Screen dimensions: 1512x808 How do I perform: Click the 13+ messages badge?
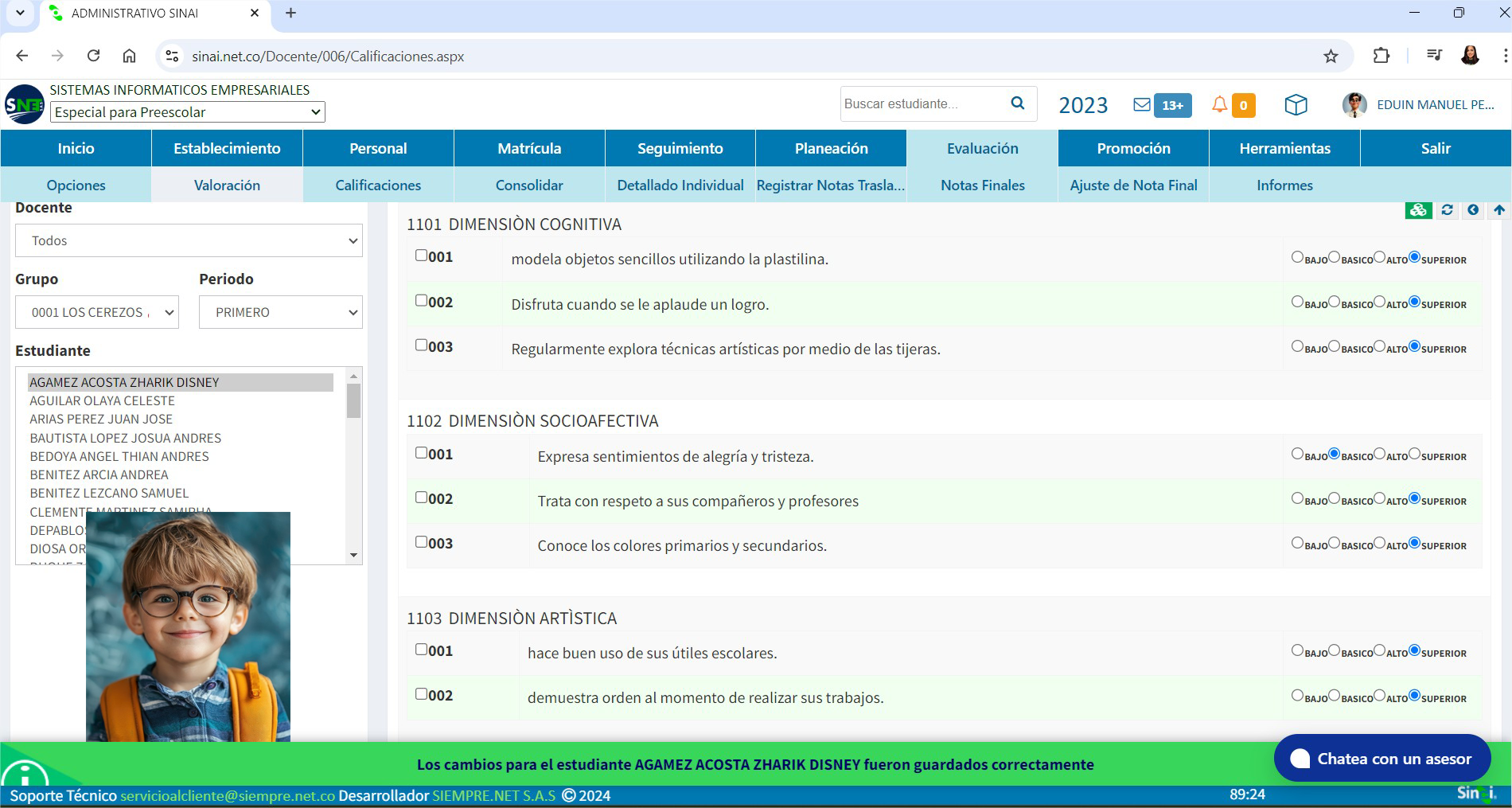click(1173, 105)
